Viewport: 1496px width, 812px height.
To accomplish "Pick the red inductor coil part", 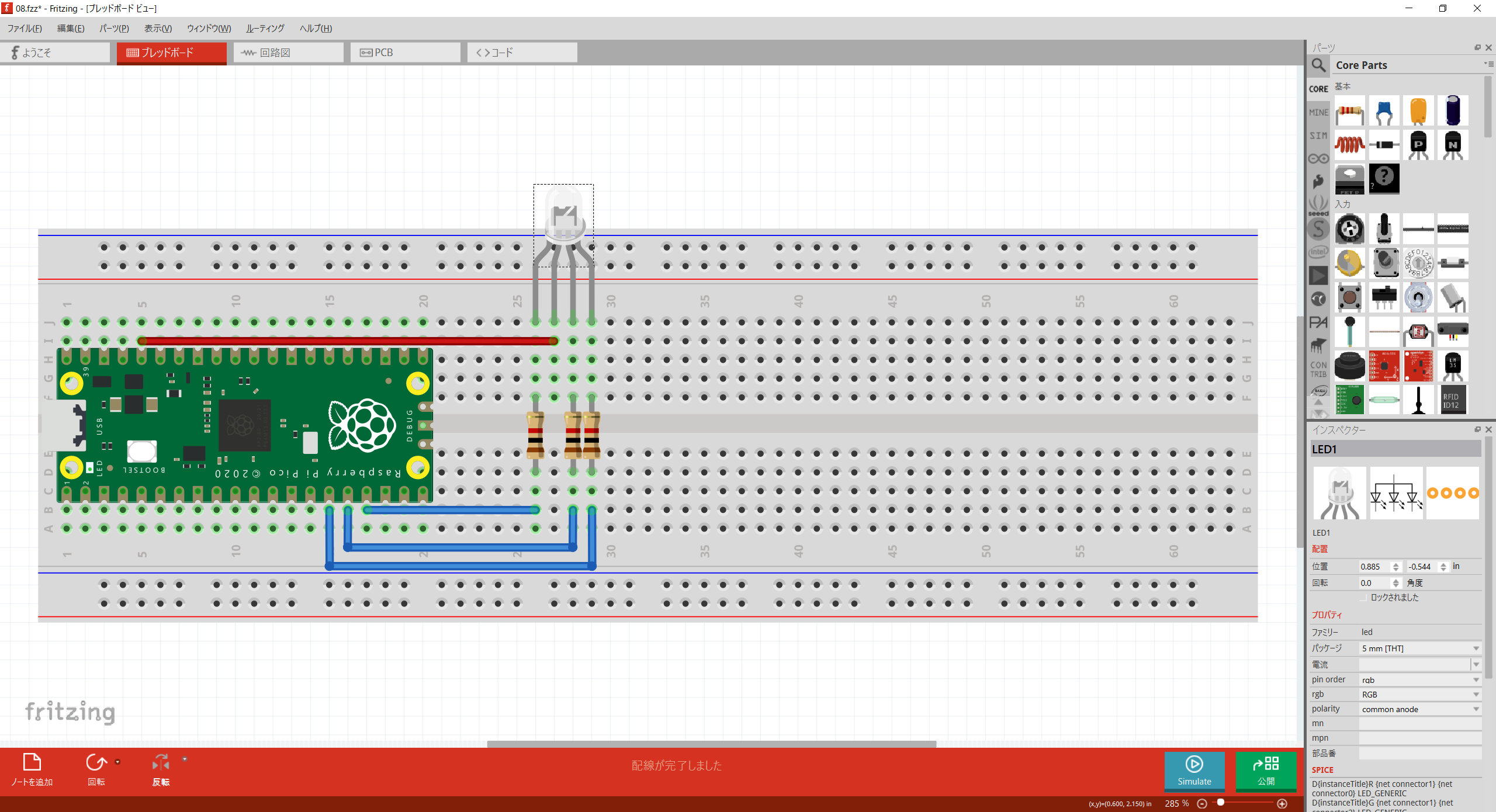I will [x=1349, y=144].
